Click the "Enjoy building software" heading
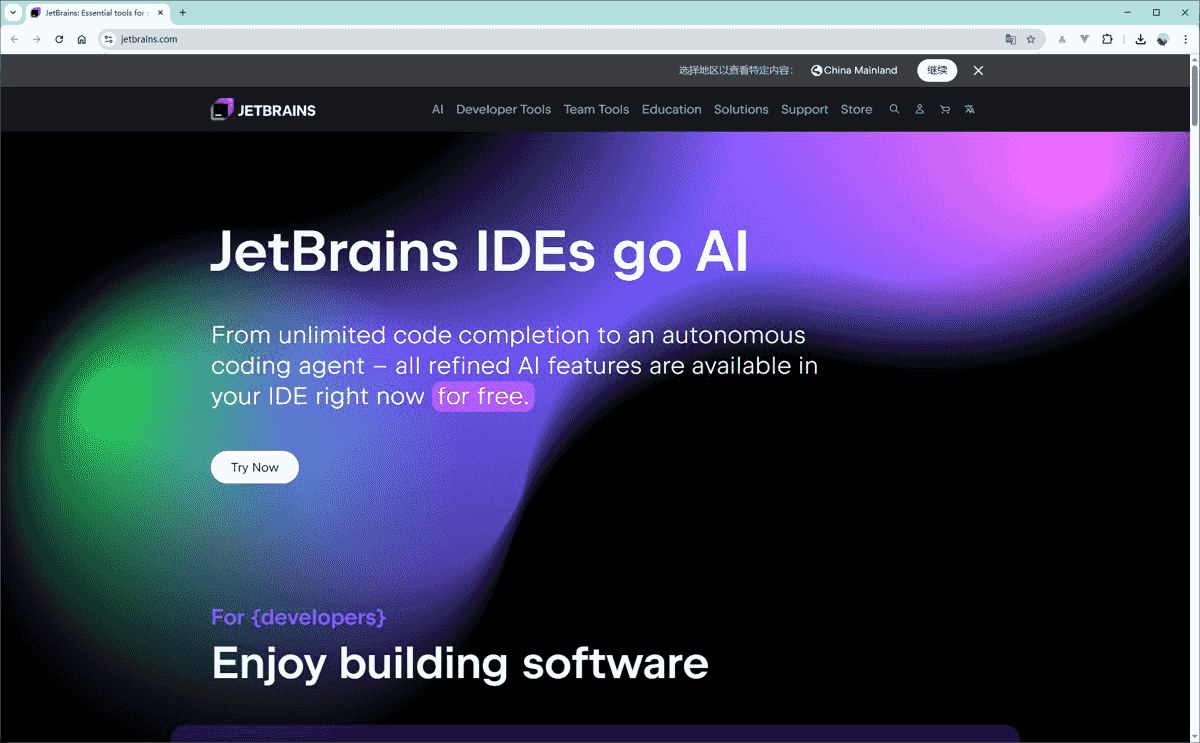 (x=460, y=663)
